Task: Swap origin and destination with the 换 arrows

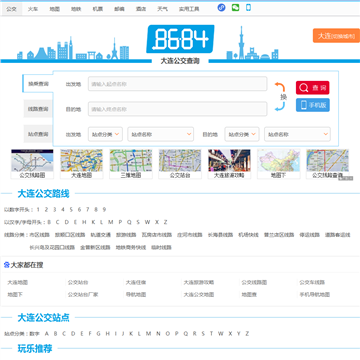Action: (x=280, y=97)
